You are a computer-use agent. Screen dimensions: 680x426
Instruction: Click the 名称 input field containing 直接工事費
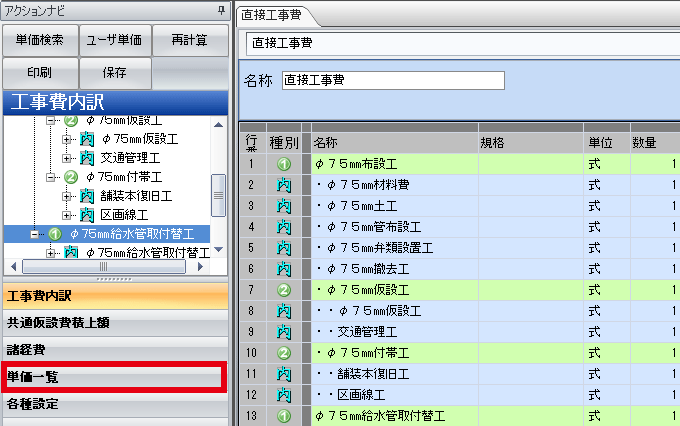[x=392, y=80]
